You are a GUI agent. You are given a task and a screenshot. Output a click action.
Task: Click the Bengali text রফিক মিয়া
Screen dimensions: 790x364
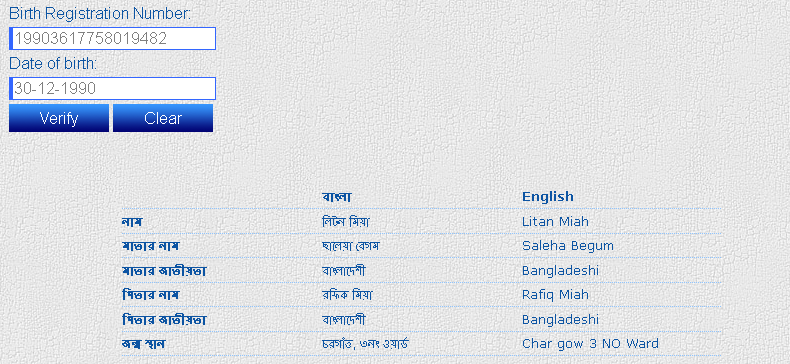coord(347,295)
